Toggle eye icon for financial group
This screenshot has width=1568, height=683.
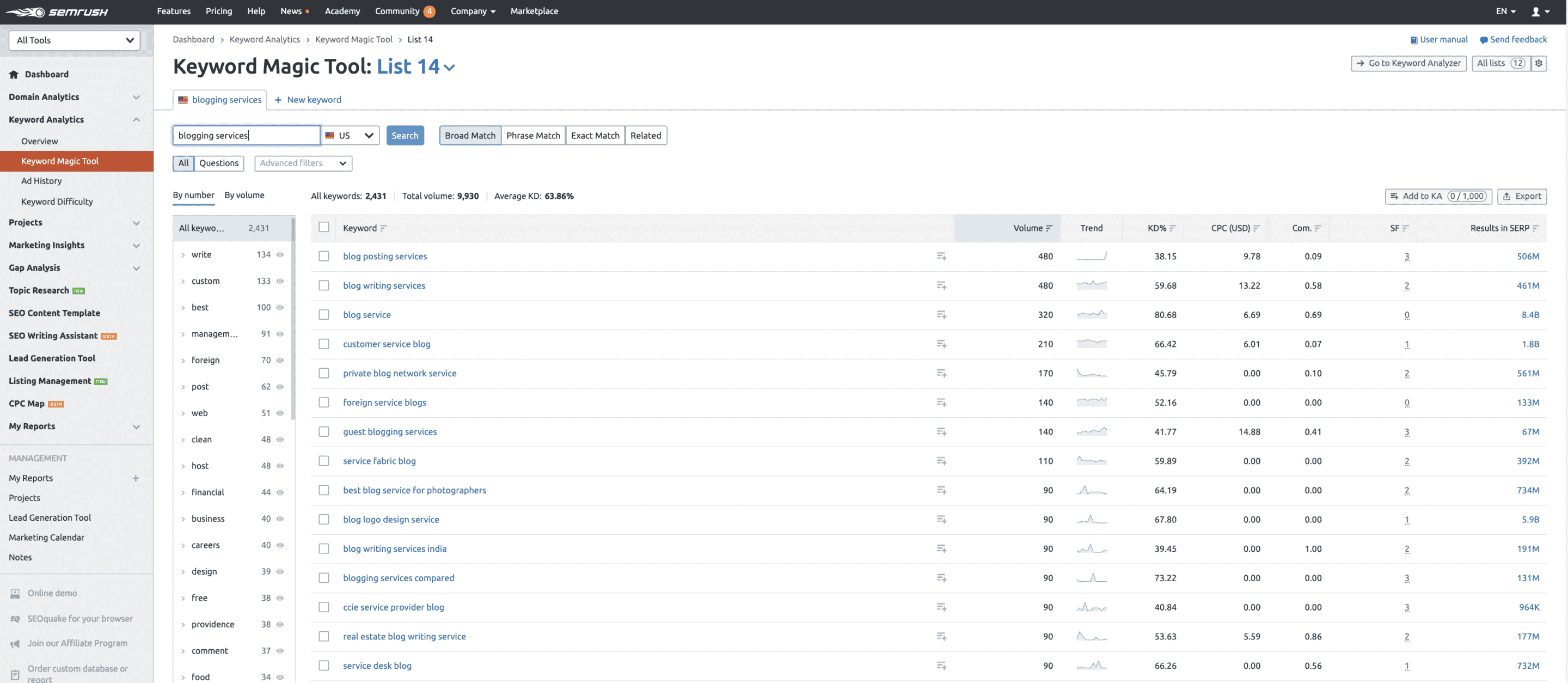tap(280, 492)
